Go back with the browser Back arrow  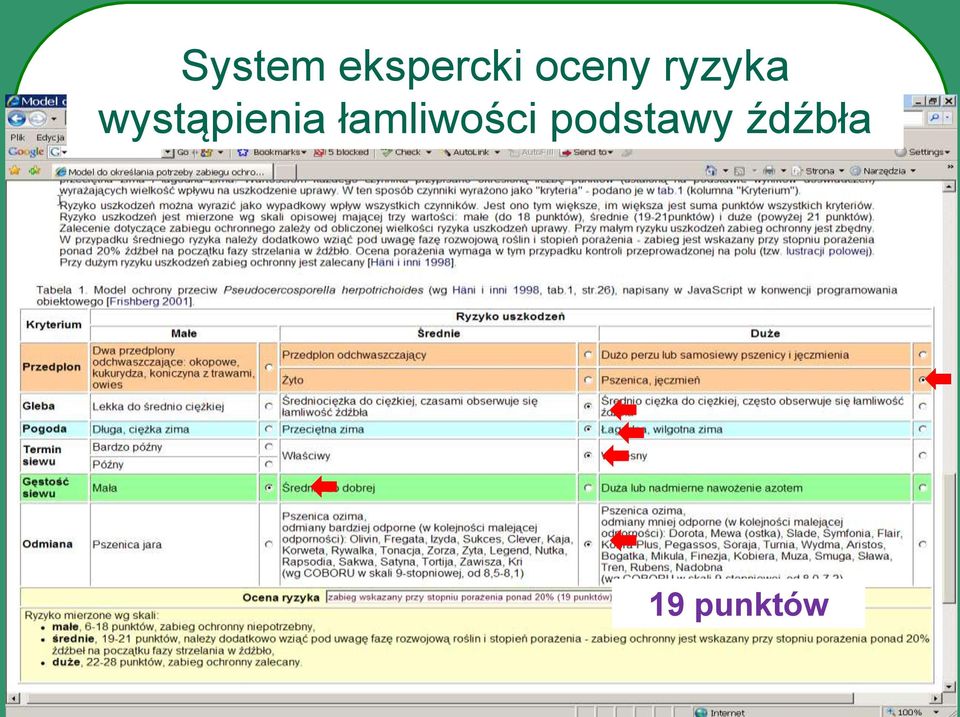17,118
